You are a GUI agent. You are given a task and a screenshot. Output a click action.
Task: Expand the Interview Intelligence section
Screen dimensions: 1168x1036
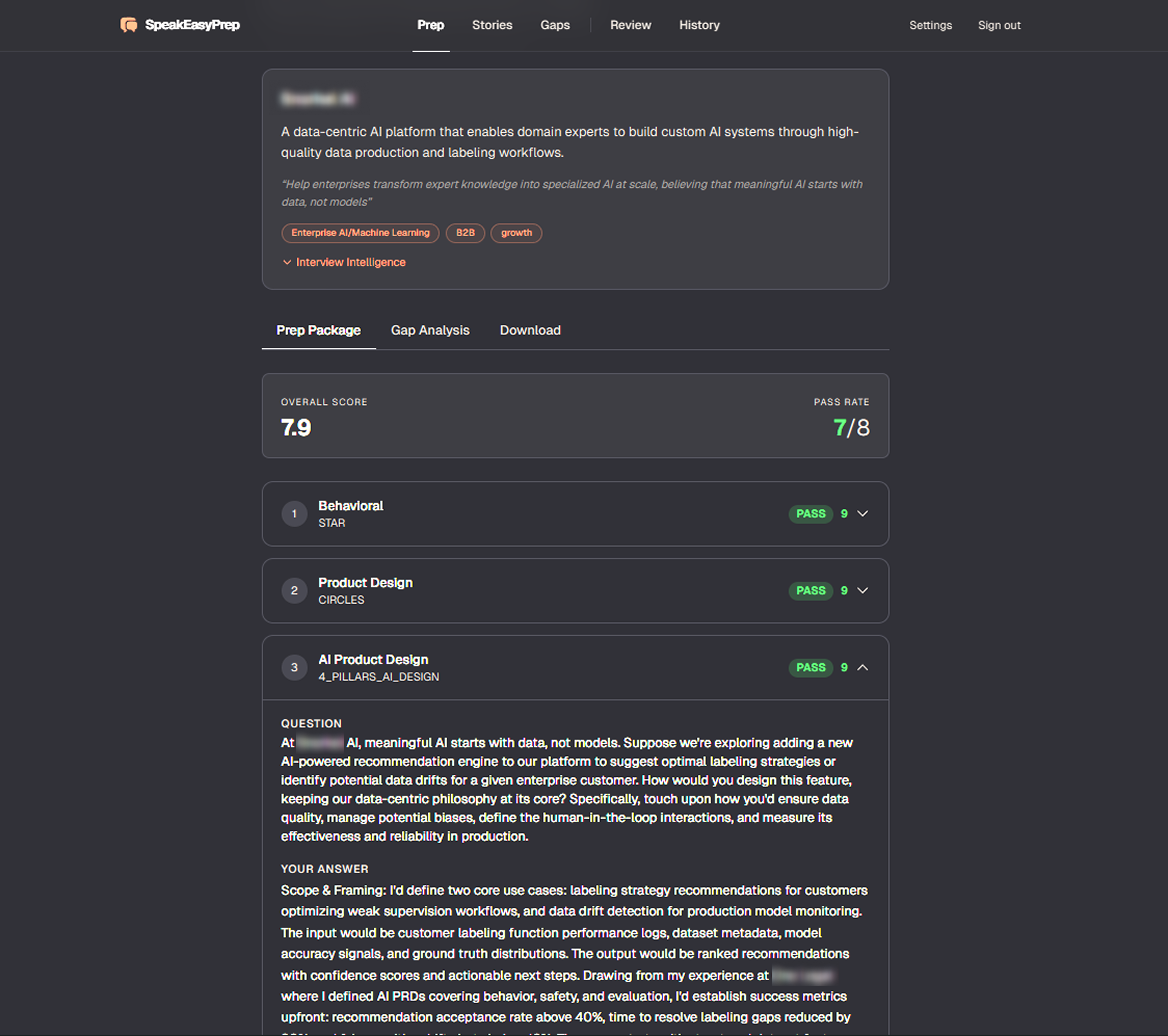[344, 262]
